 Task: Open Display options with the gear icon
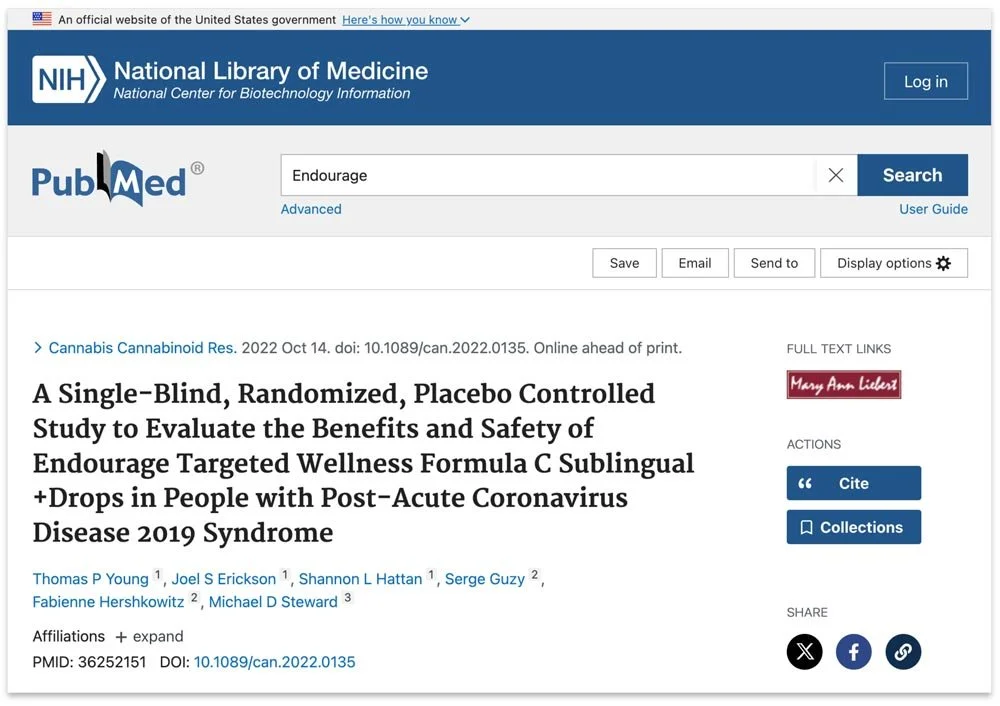(893, 263)
